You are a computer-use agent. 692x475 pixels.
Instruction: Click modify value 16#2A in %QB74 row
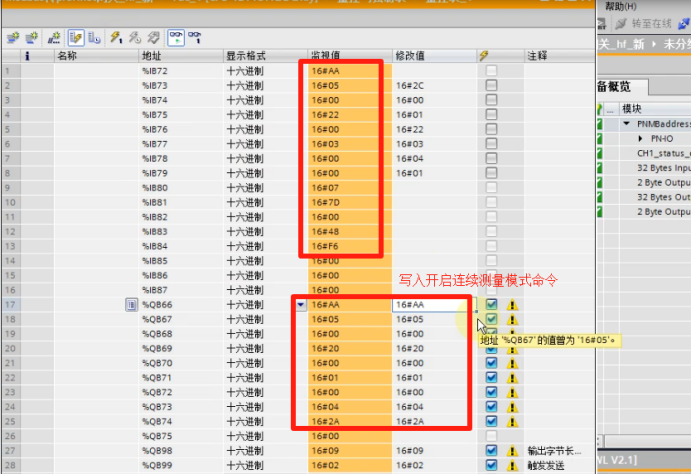click(x=410, y=422)
